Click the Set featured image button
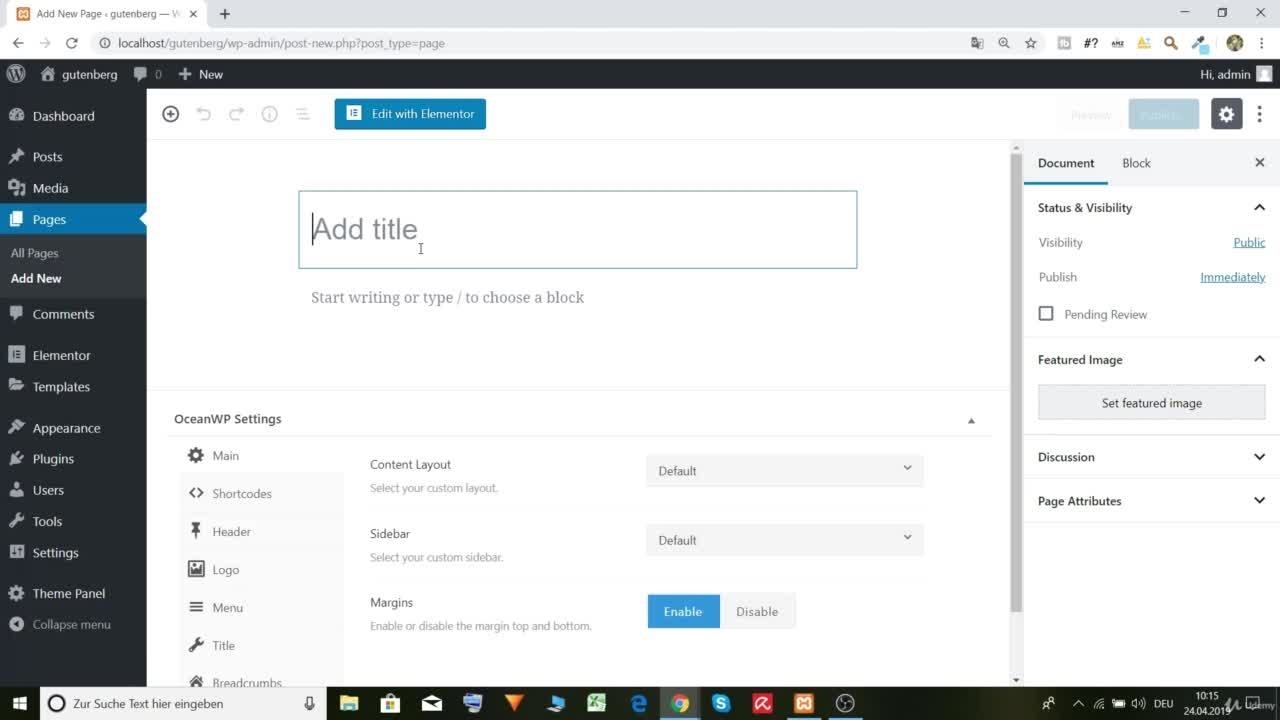 point(1151,403)
